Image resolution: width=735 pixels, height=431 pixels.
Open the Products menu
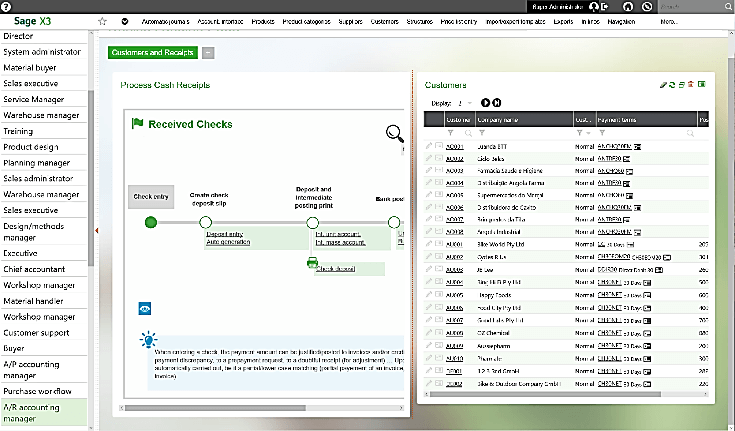coord(263,21)
